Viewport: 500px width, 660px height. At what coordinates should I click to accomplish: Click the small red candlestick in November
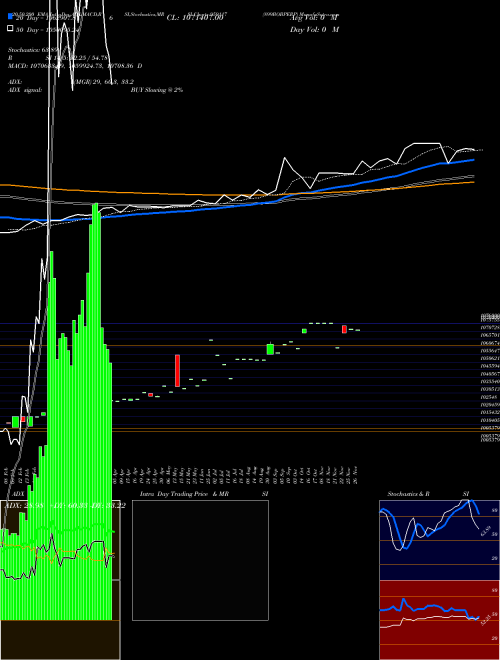(x=344, y=329)
